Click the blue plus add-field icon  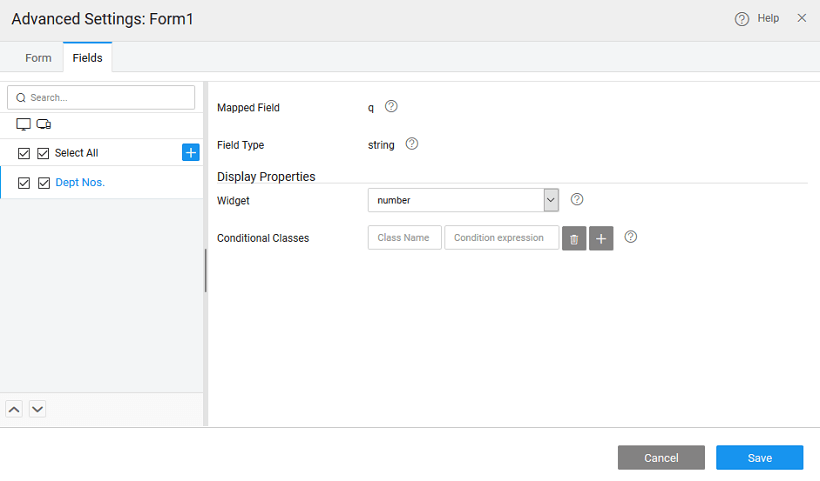pos(191,152)
